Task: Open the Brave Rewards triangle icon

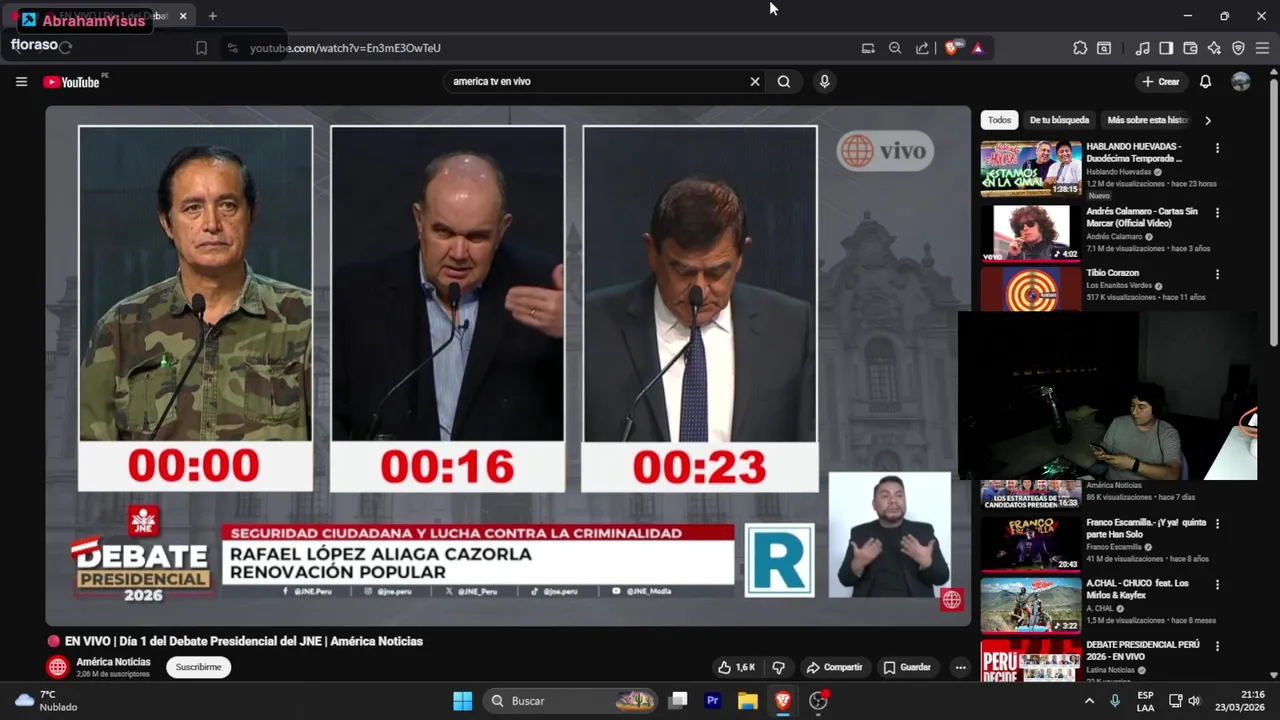Action: point(978,48)
